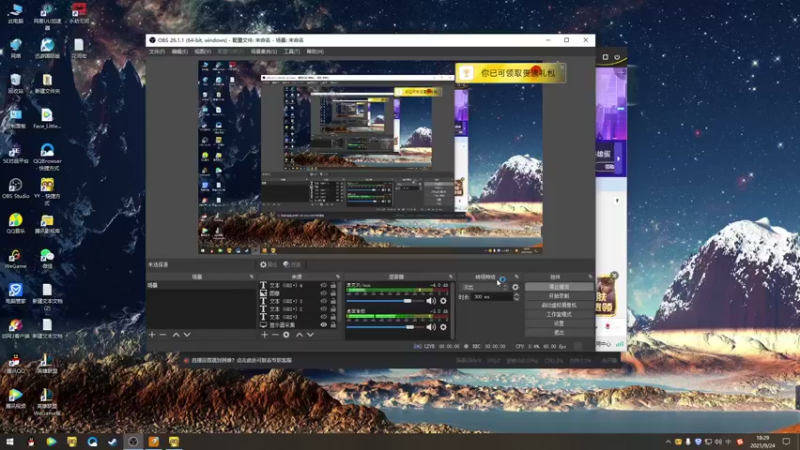800x450 pixels.
Task: Click 停止推流 button
Action: click(559, 287)
